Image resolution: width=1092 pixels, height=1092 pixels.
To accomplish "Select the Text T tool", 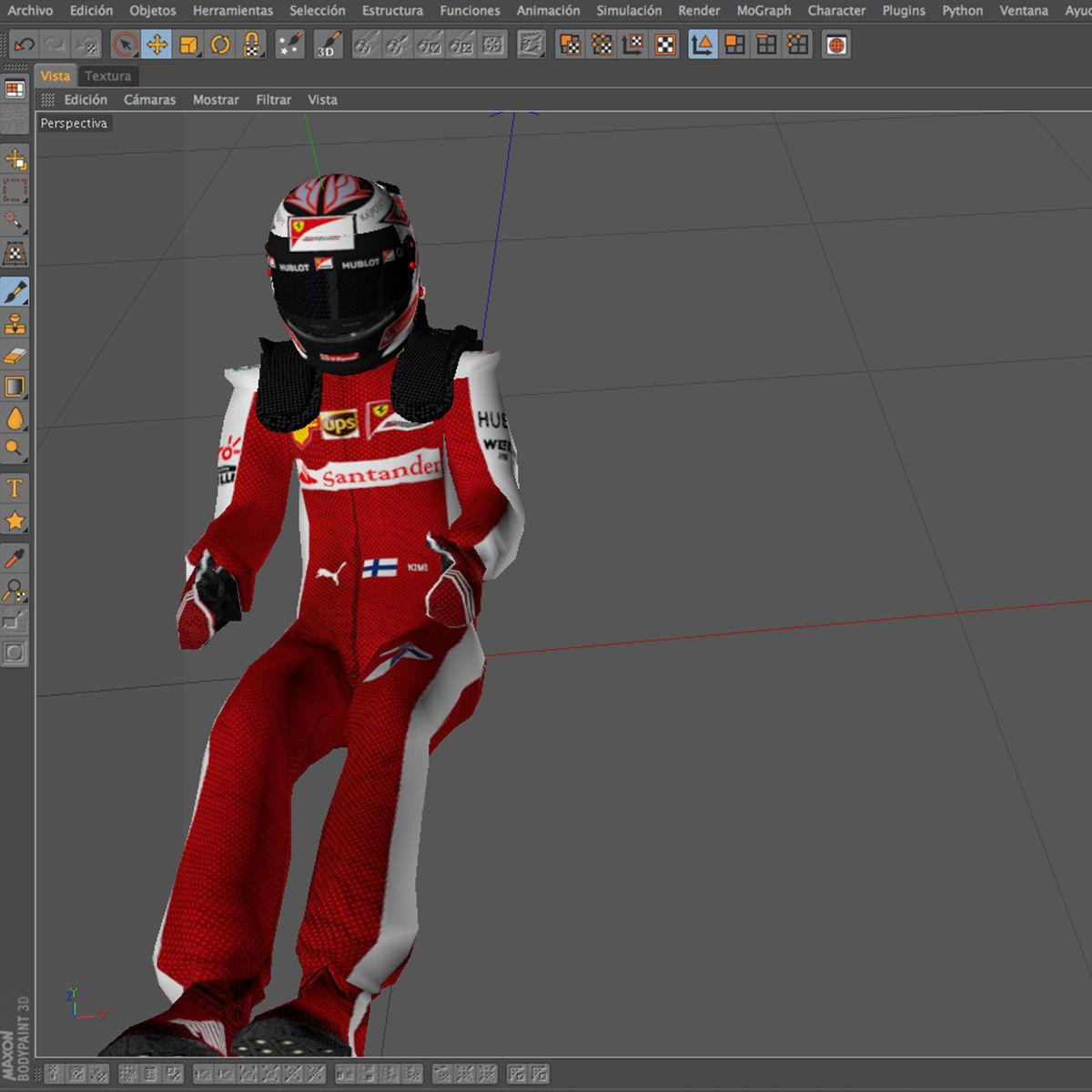I will [15, 489].
